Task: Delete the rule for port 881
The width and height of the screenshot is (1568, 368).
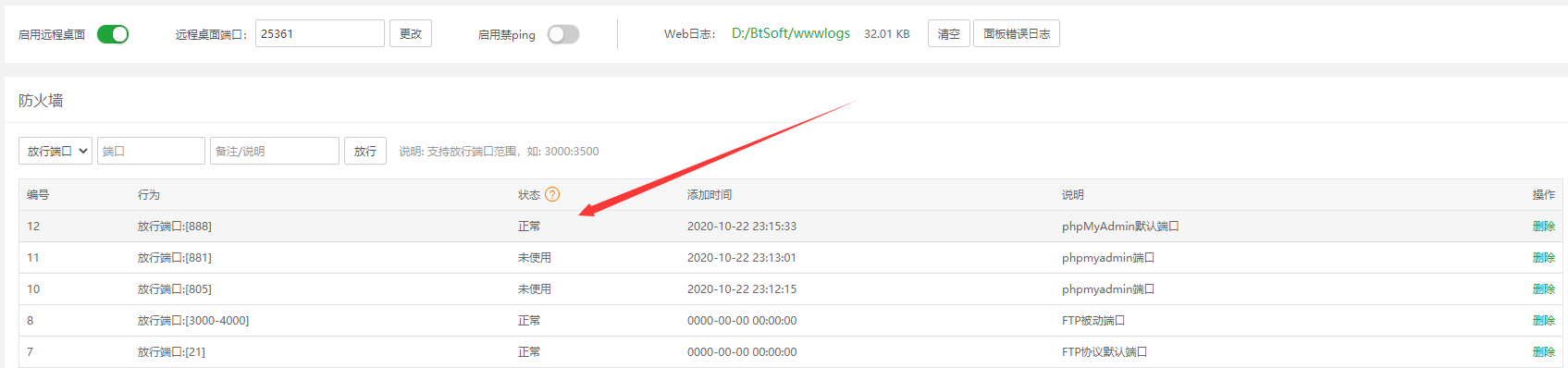Action: [1543, 258]
